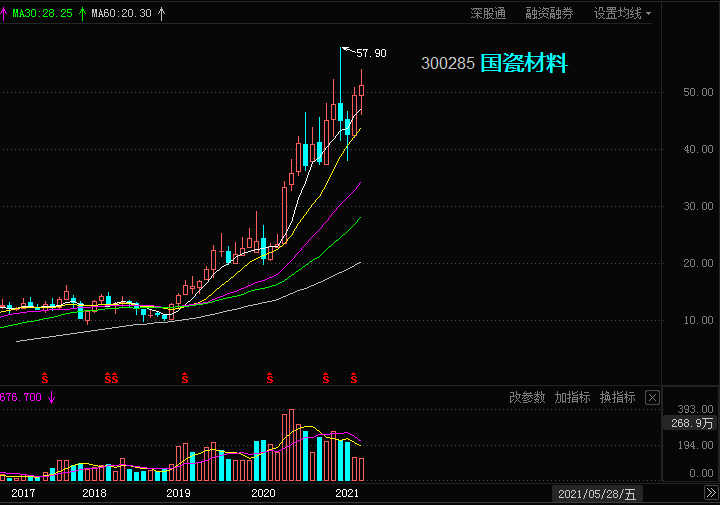This screenshot has height=505, width=720.
Task: Click double-arrow icon at bottom right
Action: 711,493
